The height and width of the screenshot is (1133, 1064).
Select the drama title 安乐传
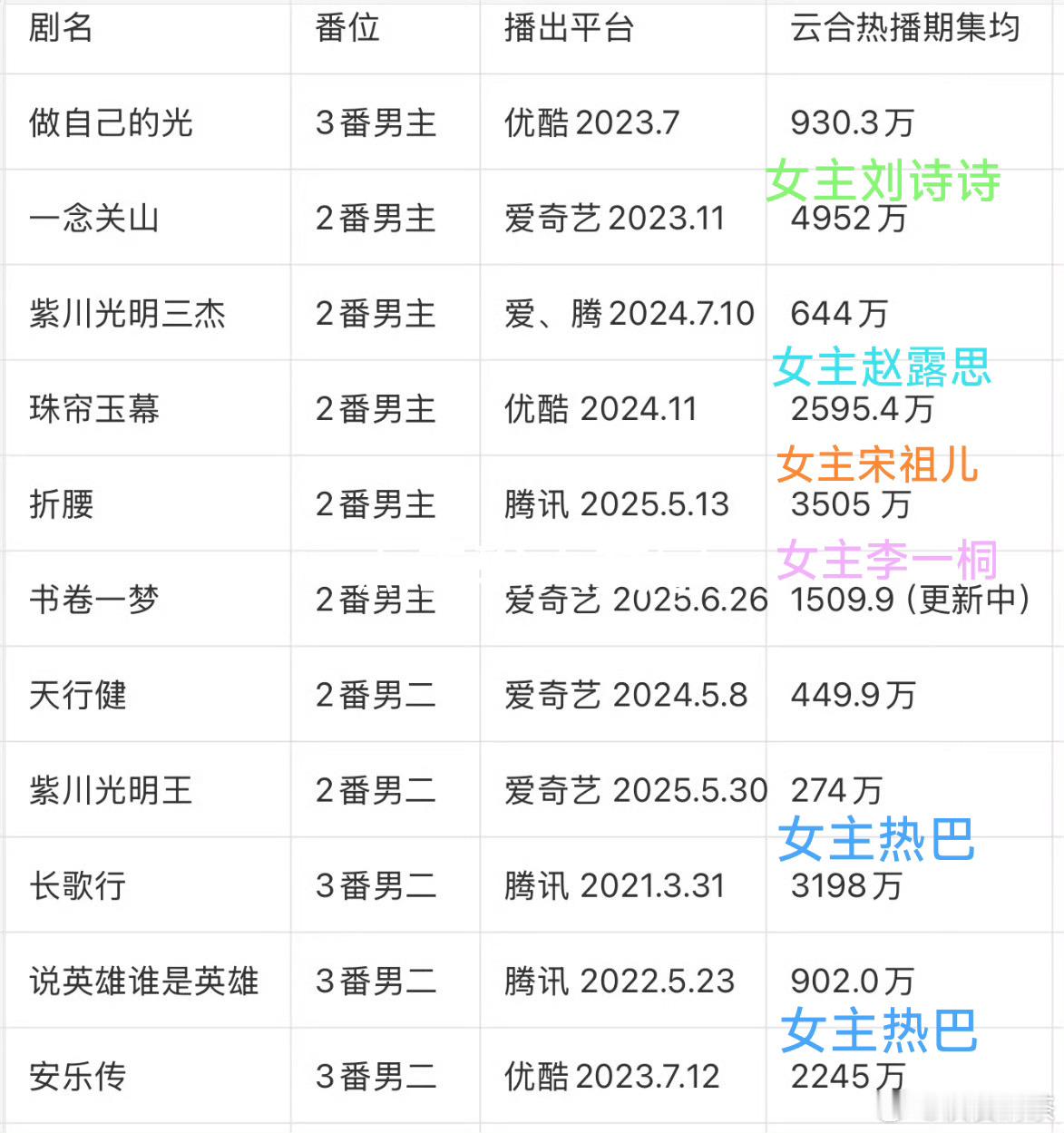pos(78,1077)
